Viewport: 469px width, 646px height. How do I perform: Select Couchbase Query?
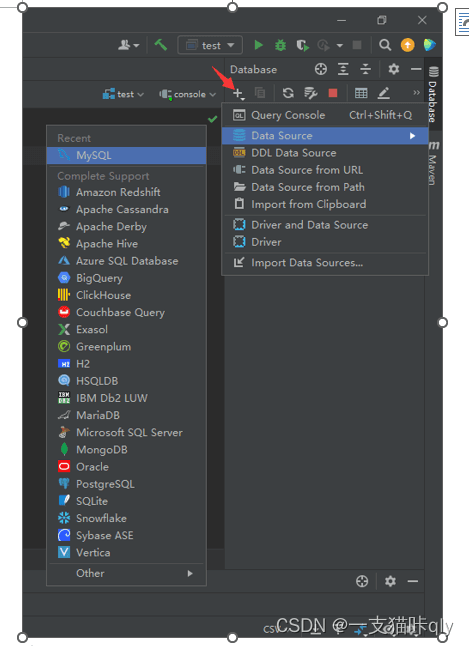127,312
